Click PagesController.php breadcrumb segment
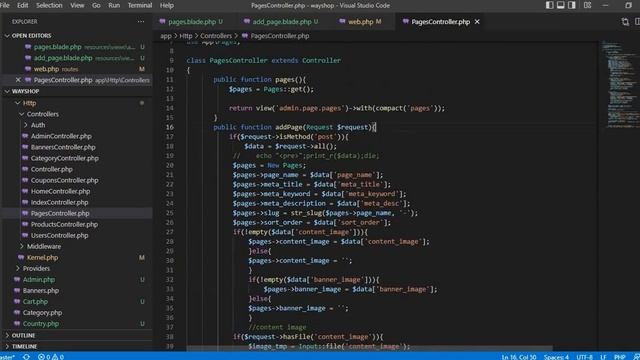Image resolution: width=640 pixels, height=360 pixels. click(276, 36)
